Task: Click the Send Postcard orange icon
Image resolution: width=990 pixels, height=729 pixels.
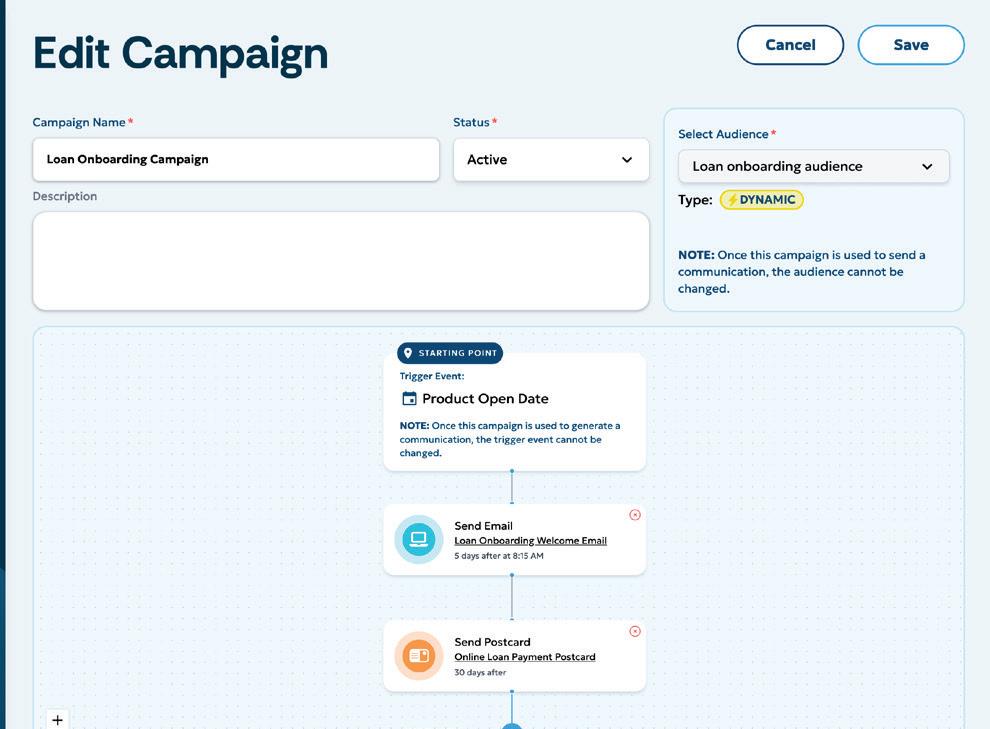Action: [418, 656]
